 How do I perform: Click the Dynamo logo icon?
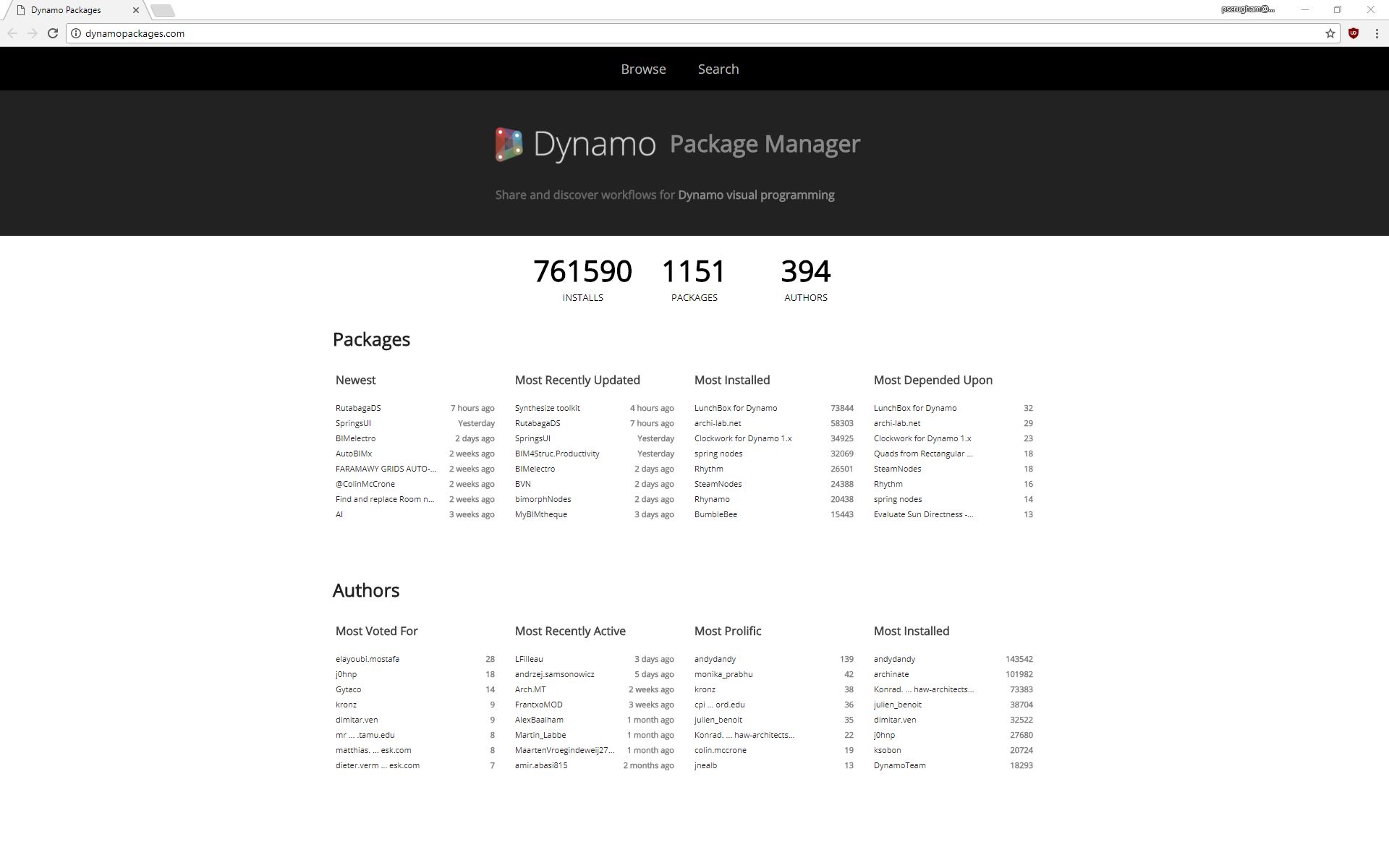click(x=509, y=145)
